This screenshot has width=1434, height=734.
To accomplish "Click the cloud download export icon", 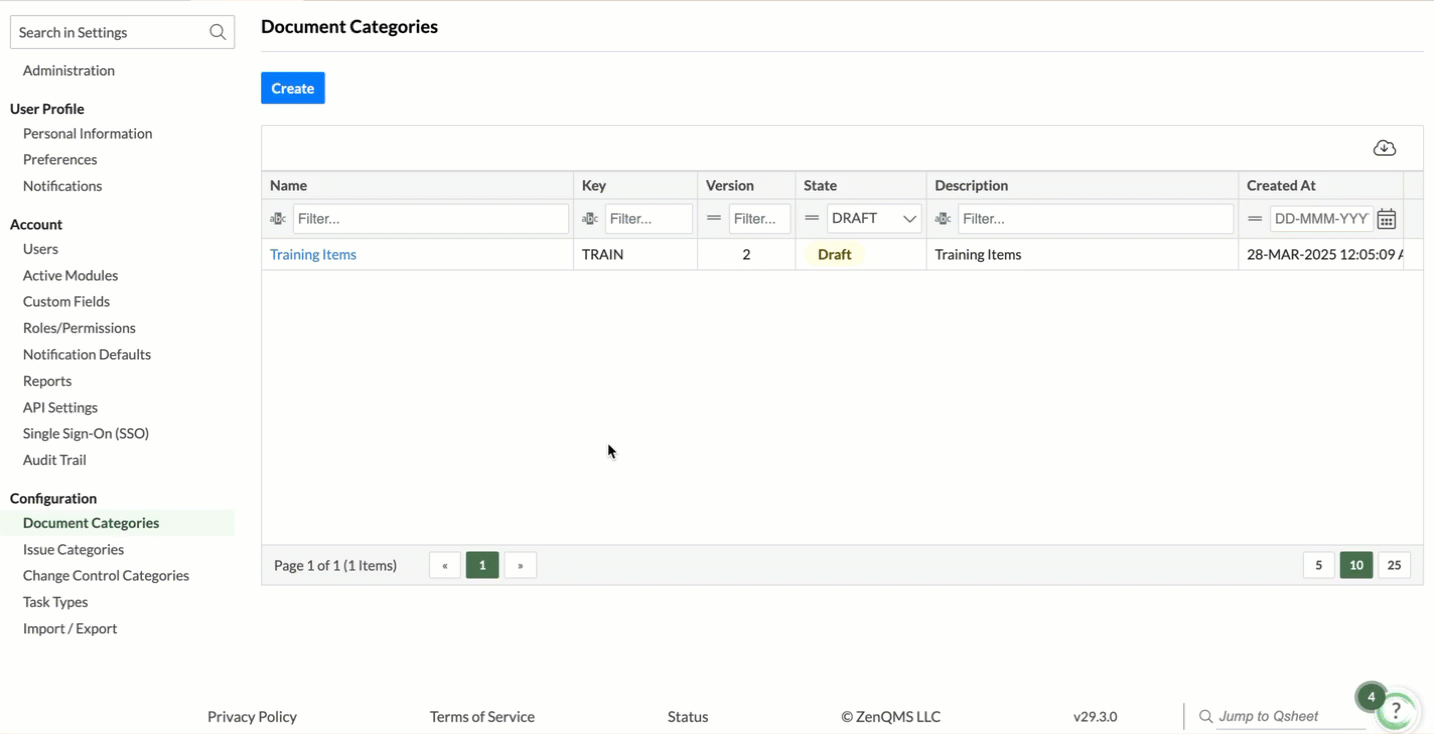I will [x=1384, y=148].
